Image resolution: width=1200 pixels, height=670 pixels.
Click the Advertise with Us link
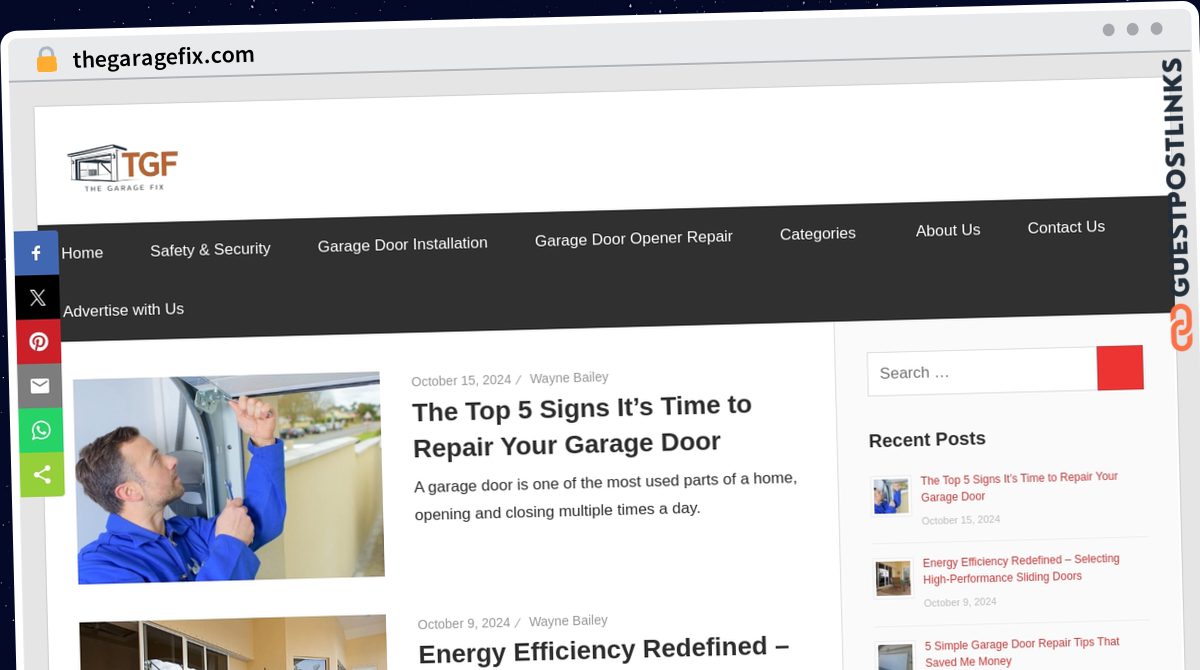(123, 310)
